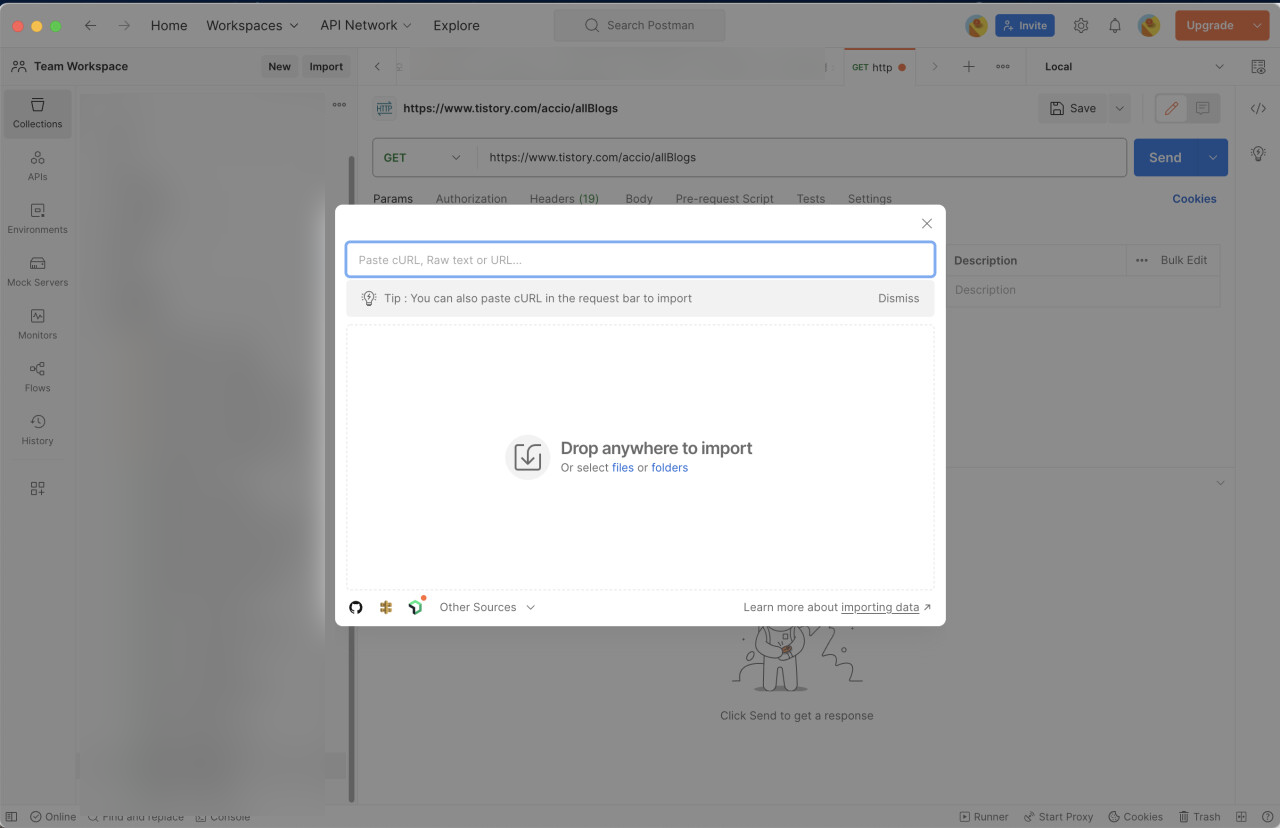Select the GET http request tab
The image size is (1280, 828).
click(879, 67)
